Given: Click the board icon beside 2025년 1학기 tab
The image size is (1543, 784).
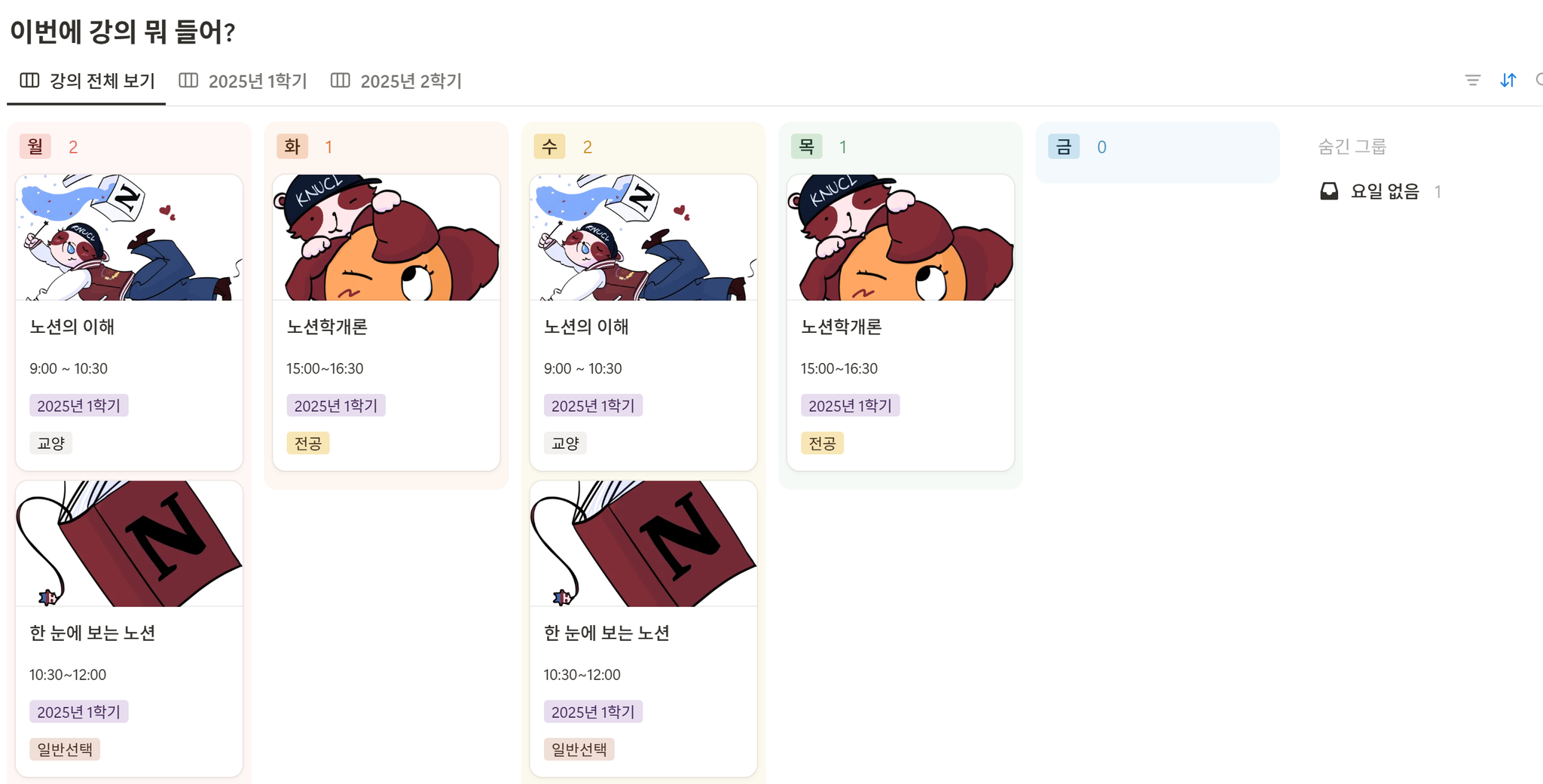Looking at the screenshot, I should [x=188, y=80].
